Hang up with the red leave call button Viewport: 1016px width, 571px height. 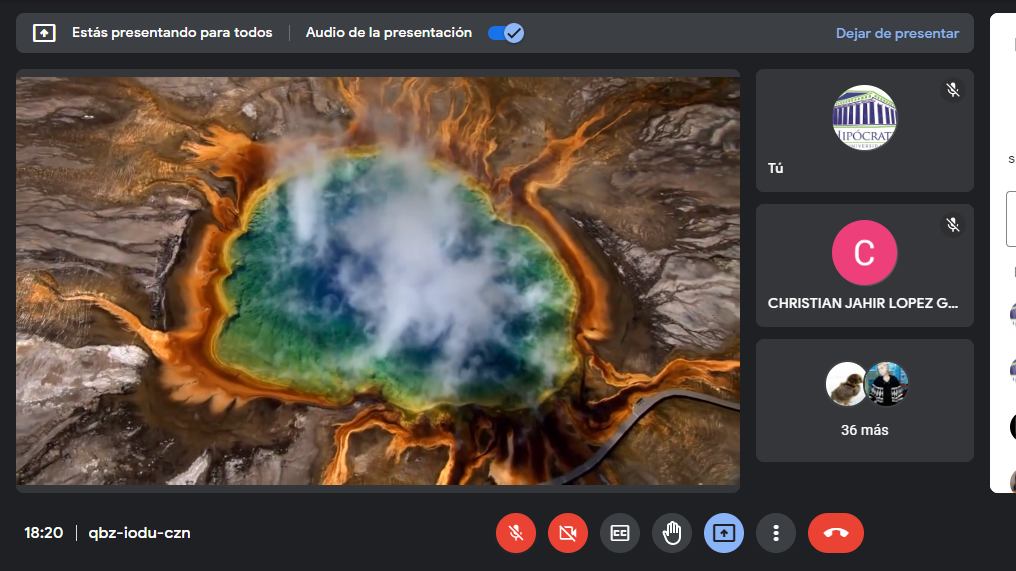[x=836, y=533]
